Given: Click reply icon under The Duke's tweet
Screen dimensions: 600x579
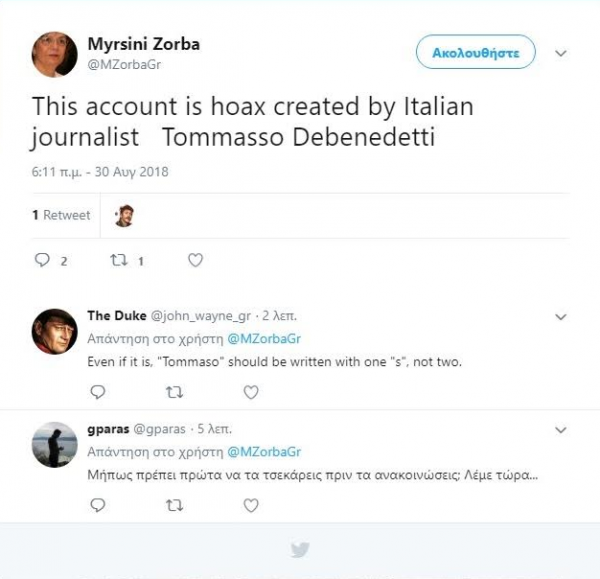Looking at the screenshot, I should coord(97,392).
